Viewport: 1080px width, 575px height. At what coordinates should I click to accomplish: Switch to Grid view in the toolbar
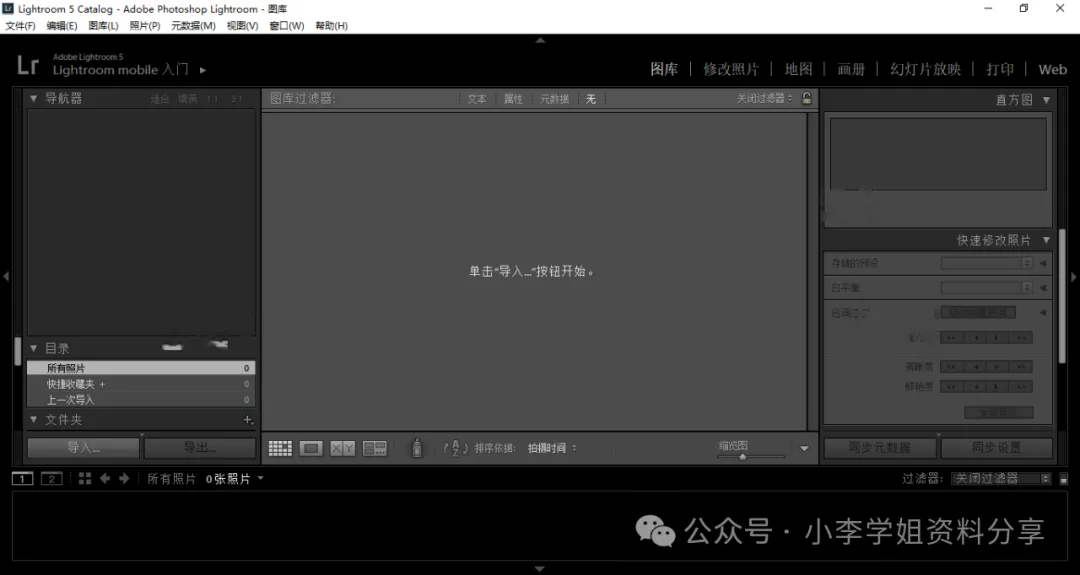point(280,448)
